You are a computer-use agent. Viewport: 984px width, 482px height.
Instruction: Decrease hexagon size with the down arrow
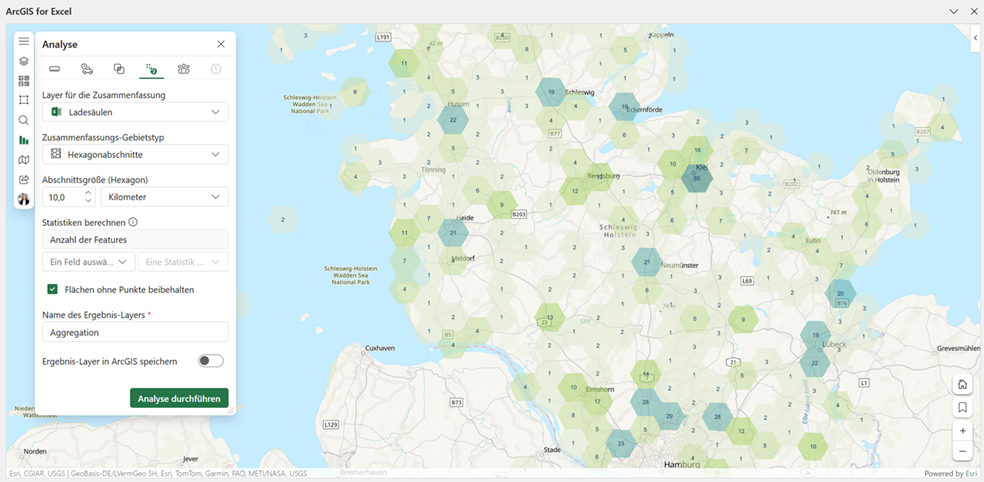[88, 201]
